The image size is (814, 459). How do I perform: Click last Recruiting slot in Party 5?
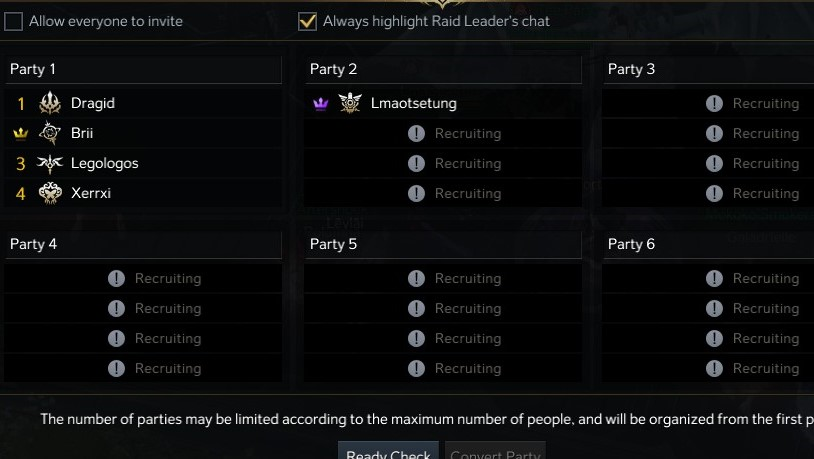443,369
